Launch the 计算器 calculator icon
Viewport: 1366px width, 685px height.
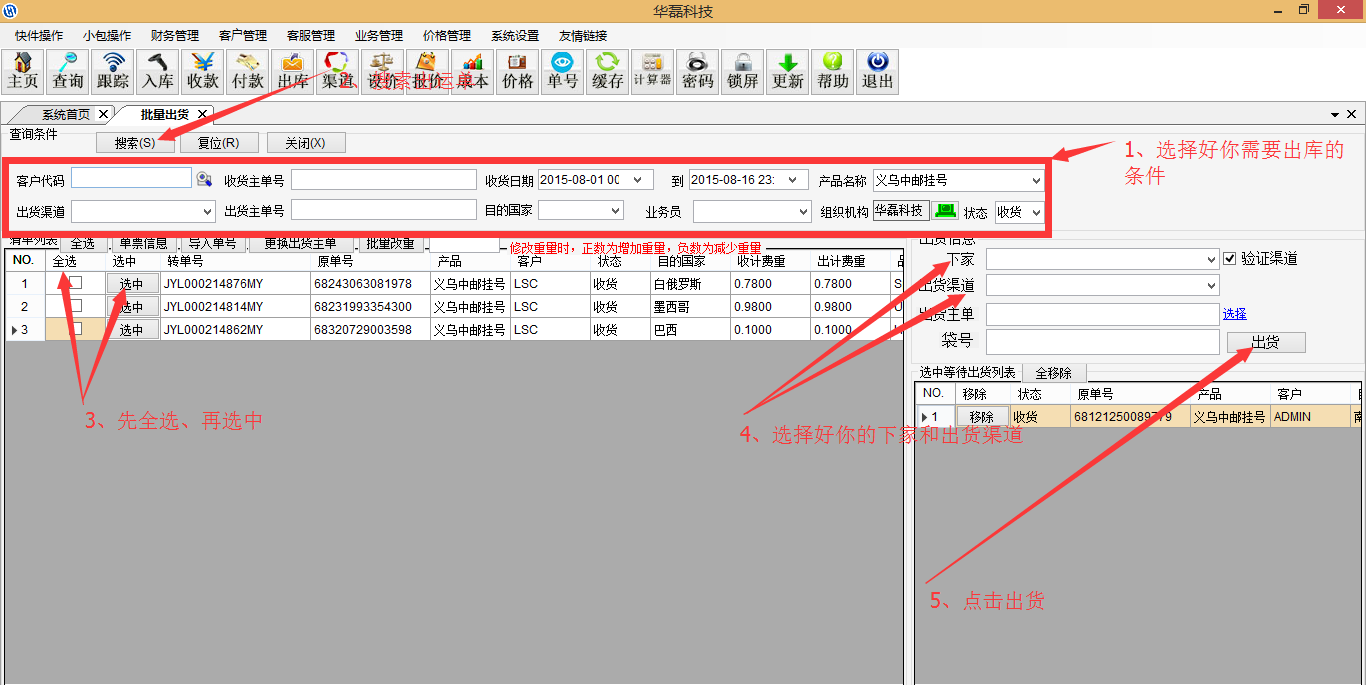pyautogui.click(x=652, y=72)
